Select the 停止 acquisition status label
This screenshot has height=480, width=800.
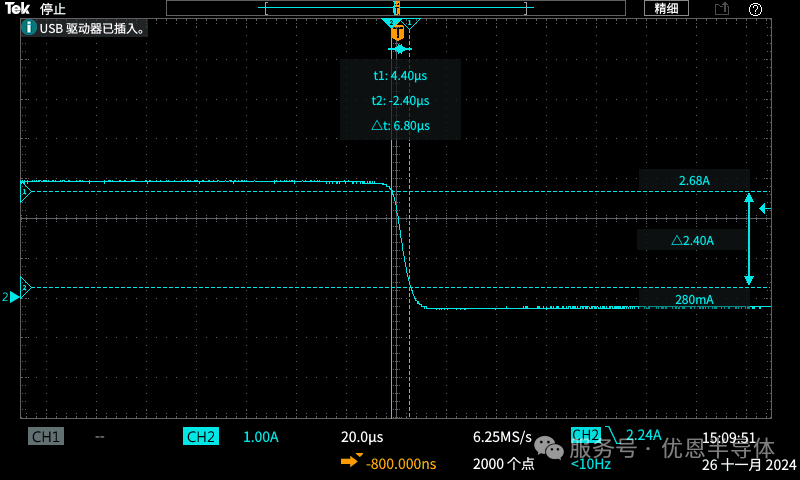[53, 9]
